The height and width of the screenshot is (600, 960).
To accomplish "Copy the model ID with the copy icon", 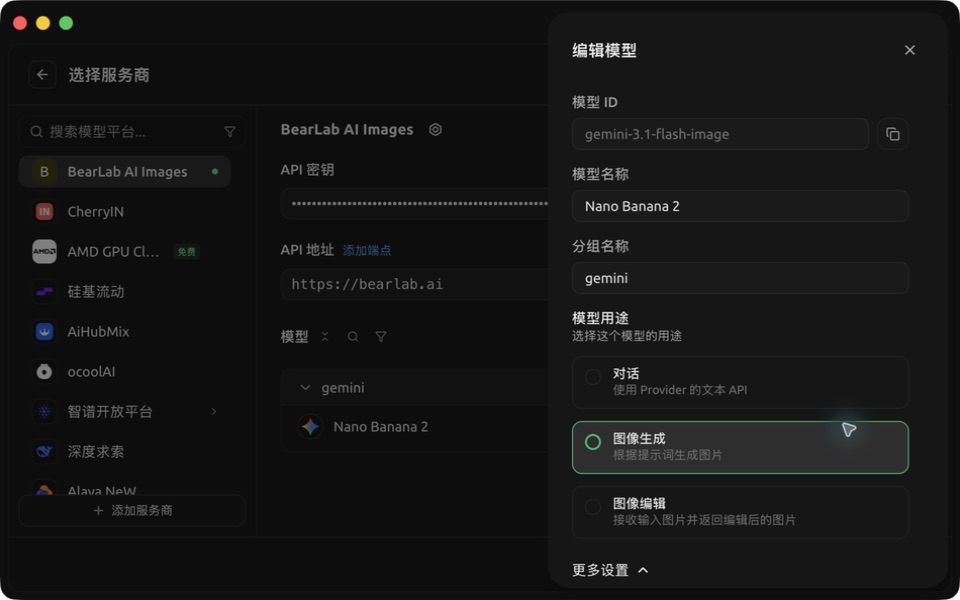I will (x=893, y=134).
